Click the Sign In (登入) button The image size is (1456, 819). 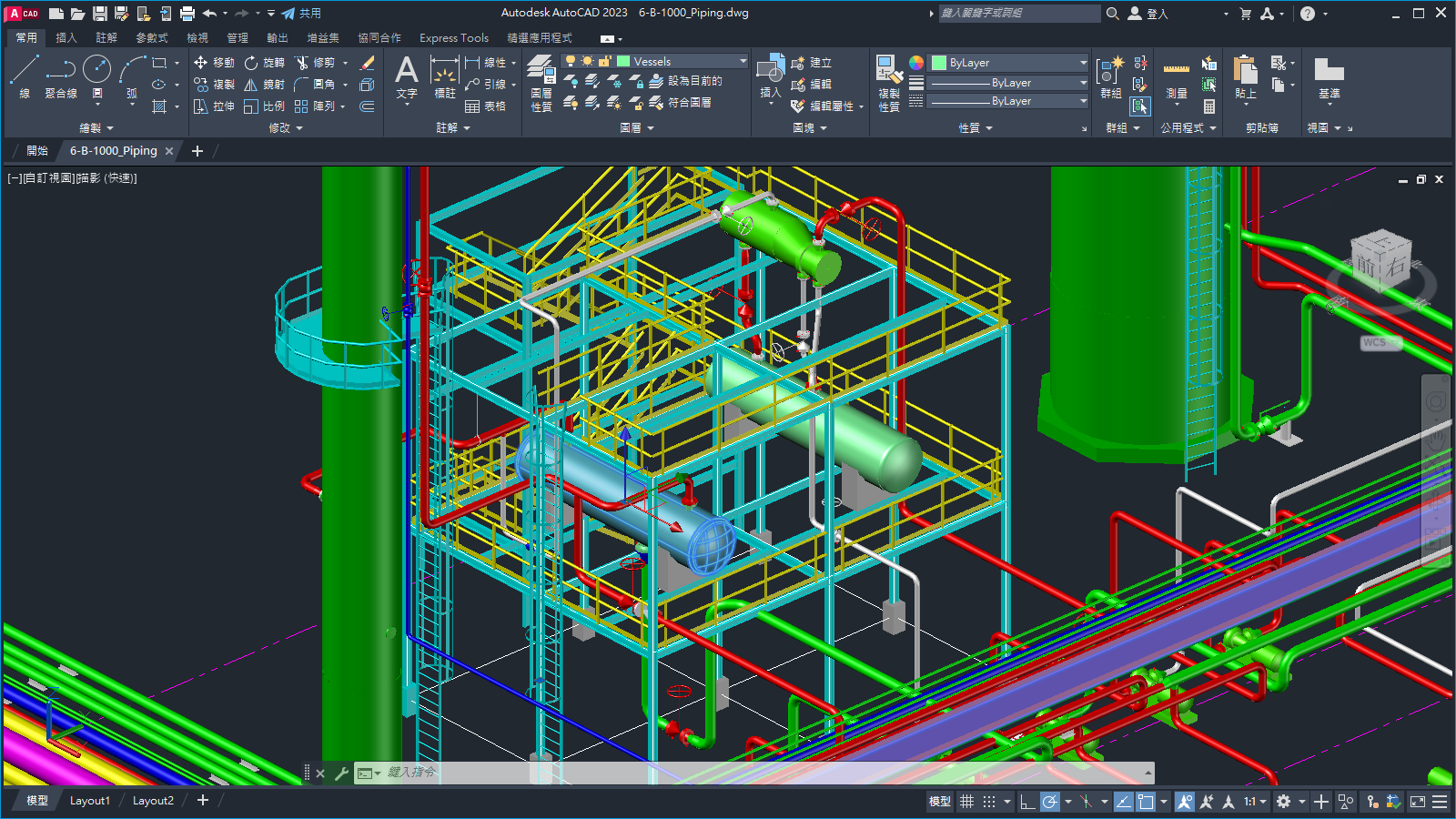coord(1148,14)
